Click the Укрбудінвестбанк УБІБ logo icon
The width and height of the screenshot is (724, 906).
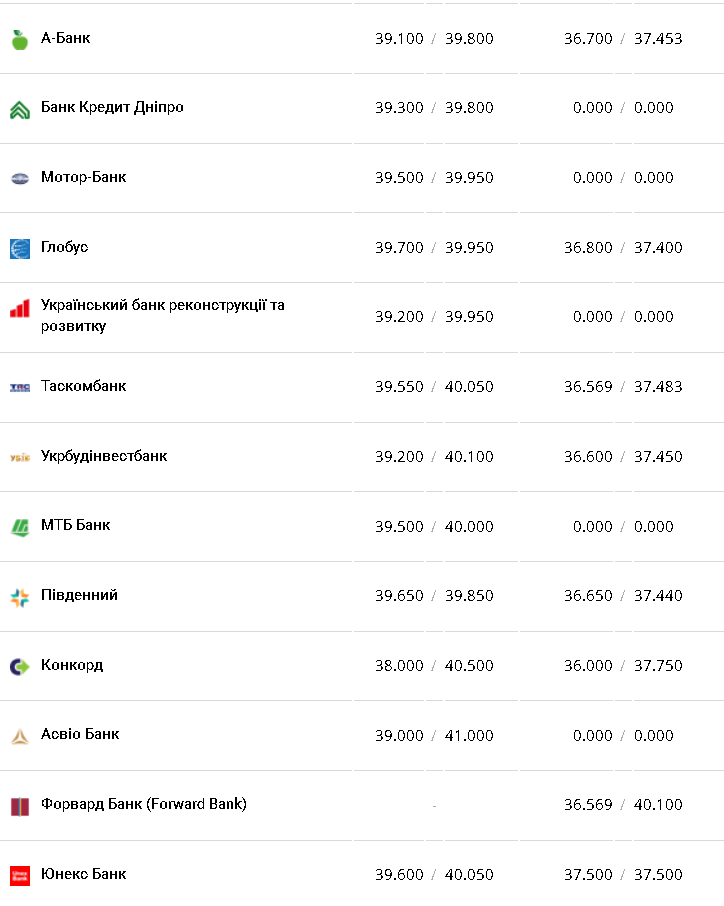[x=20, y=457]
